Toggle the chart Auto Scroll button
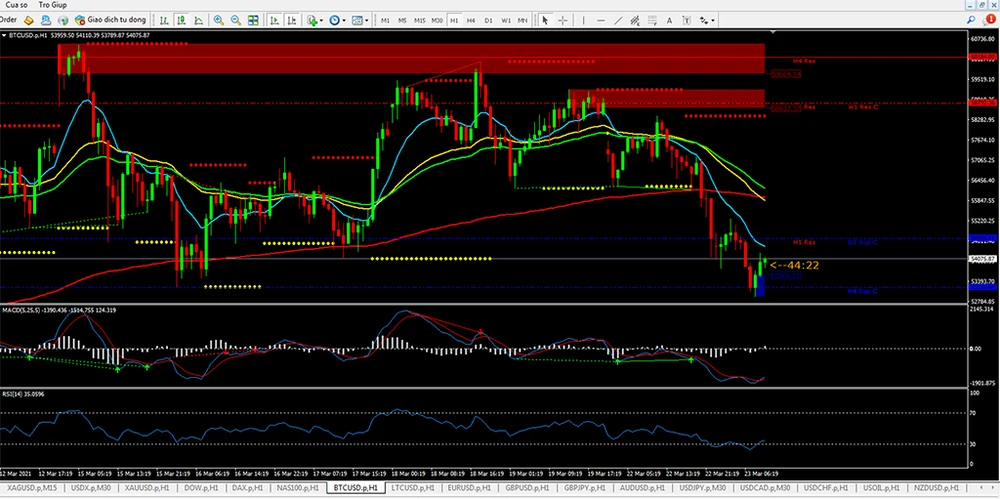Screen dimensions: 1000x499 tap(274, 20)
